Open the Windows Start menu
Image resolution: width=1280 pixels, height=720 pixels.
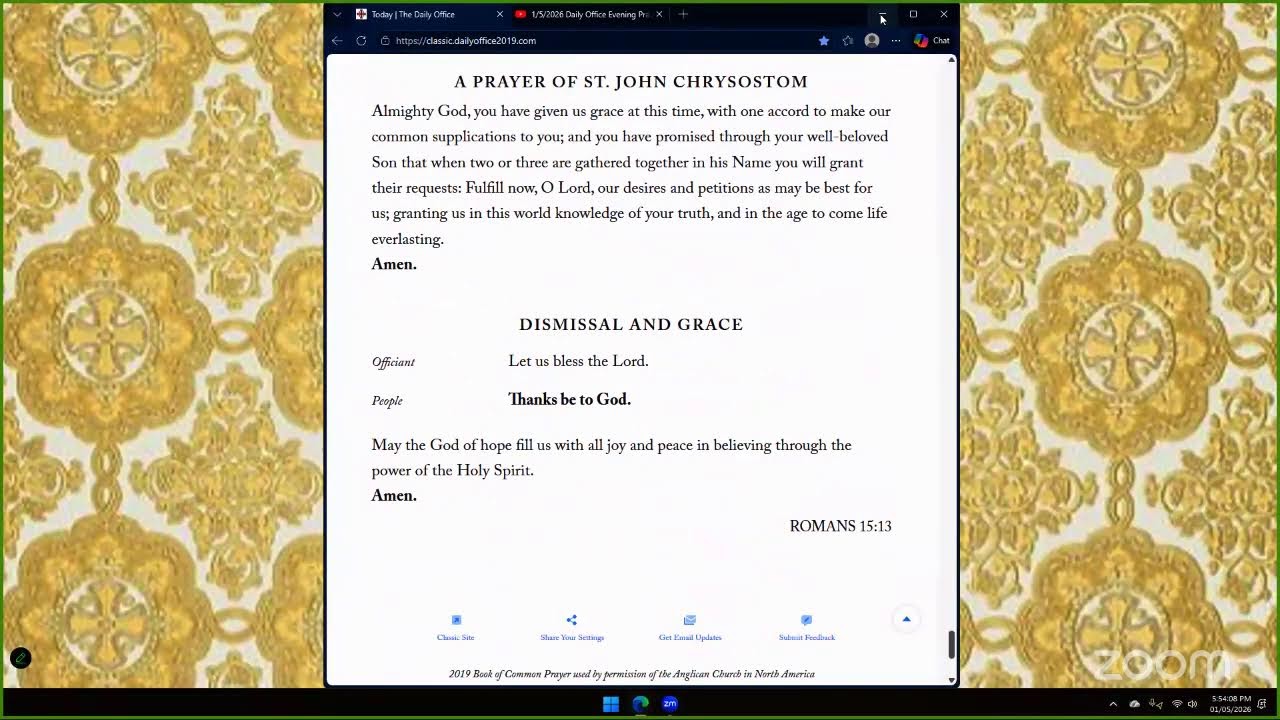pyautogui.click(x=610, y=703)
